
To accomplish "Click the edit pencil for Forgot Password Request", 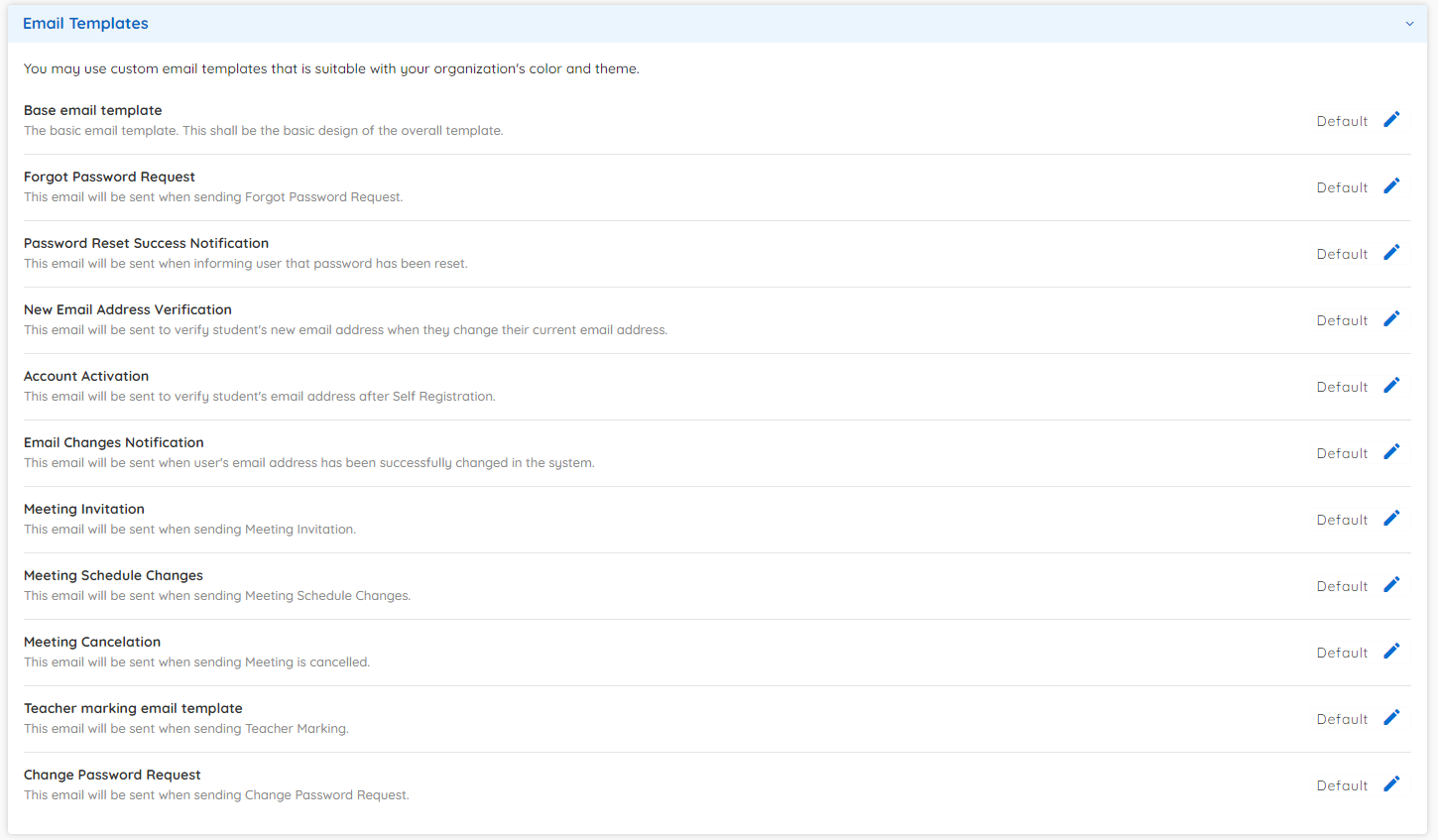I will click(x=1391, y=185).
